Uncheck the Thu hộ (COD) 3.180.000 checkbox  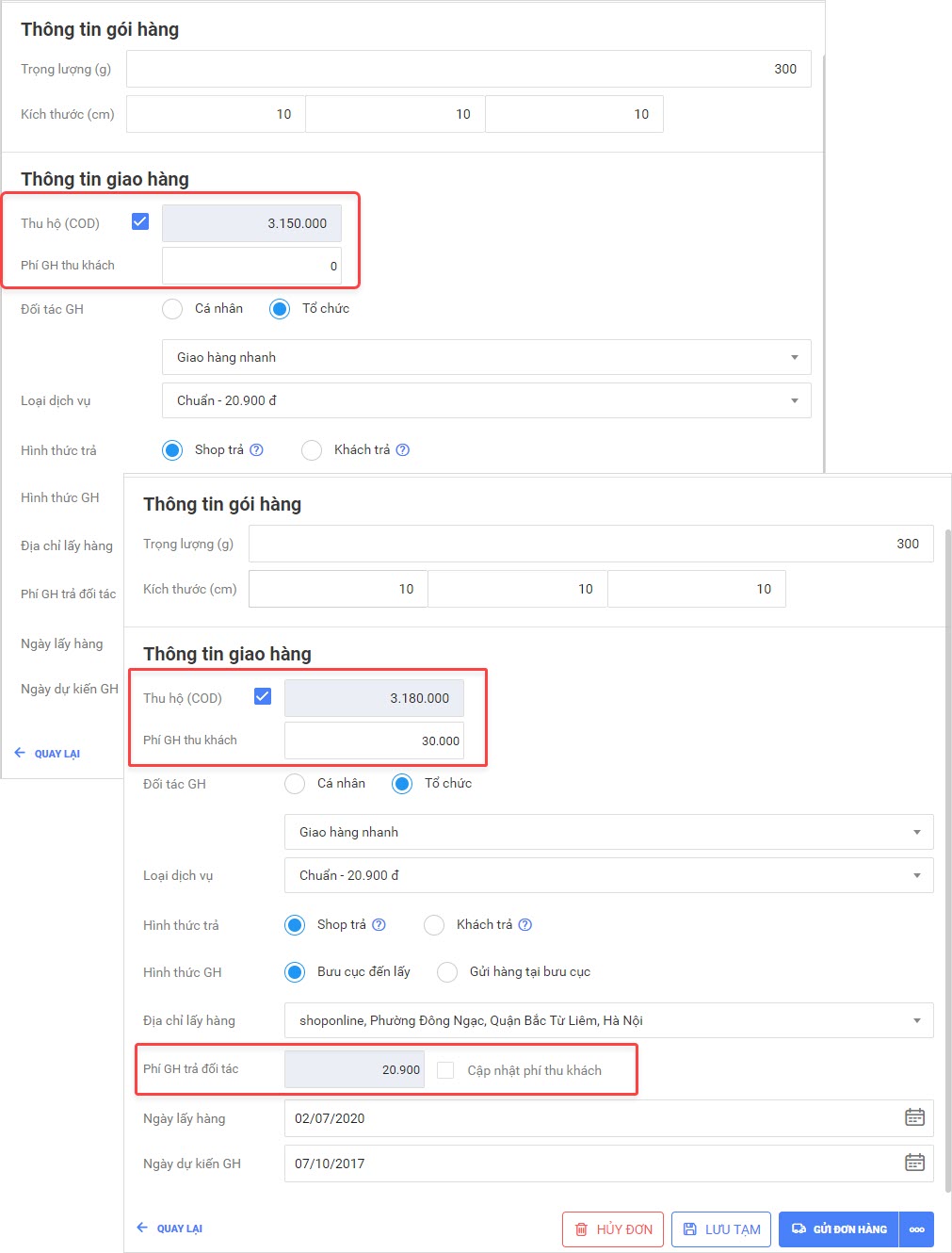[263, 697]
